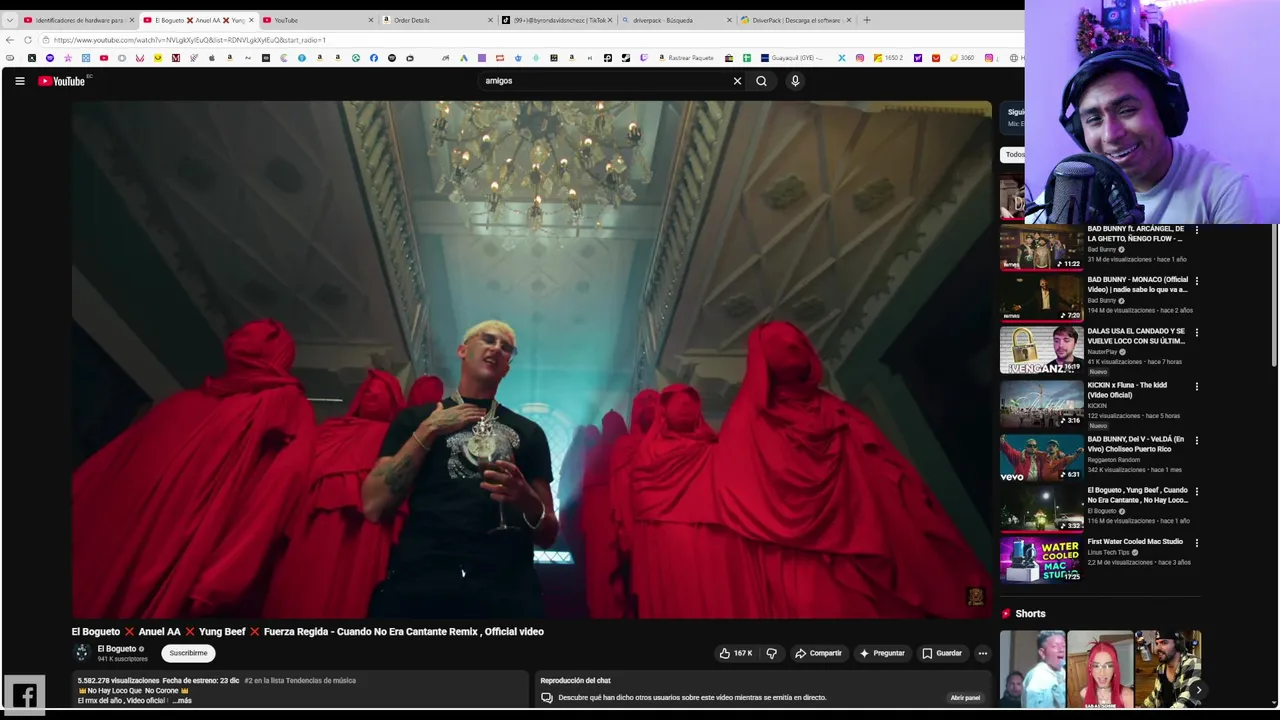1280x720 pixels.
Task: Switch to the TikTok browser tab
Action: [x=556, y=20]
